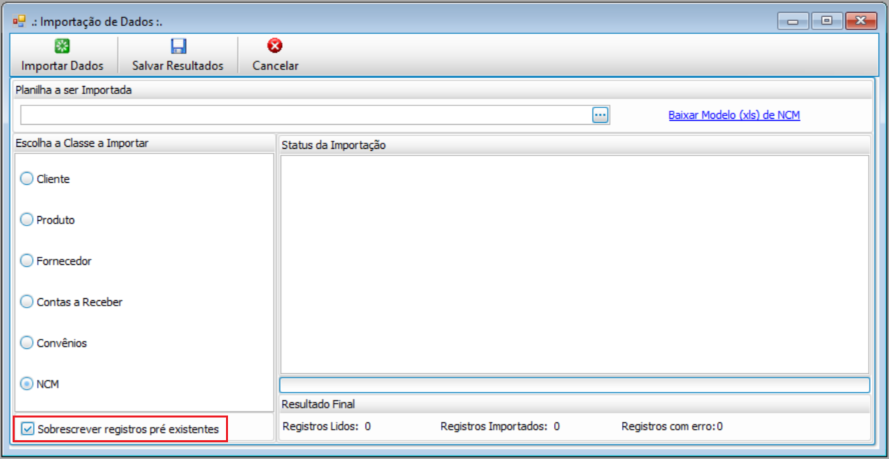Select the Convênios radio button
This screenshot has height=459, width=889.
(x=27, y=343)
